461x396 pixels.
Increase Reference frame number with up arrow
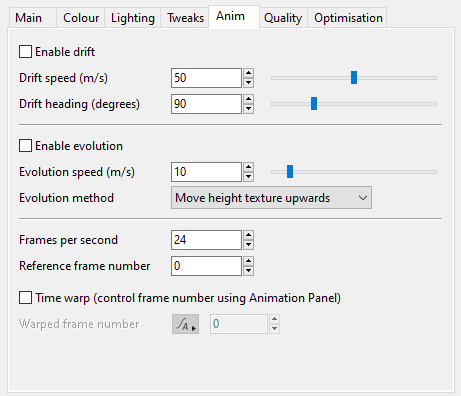(x=248, y=261)
